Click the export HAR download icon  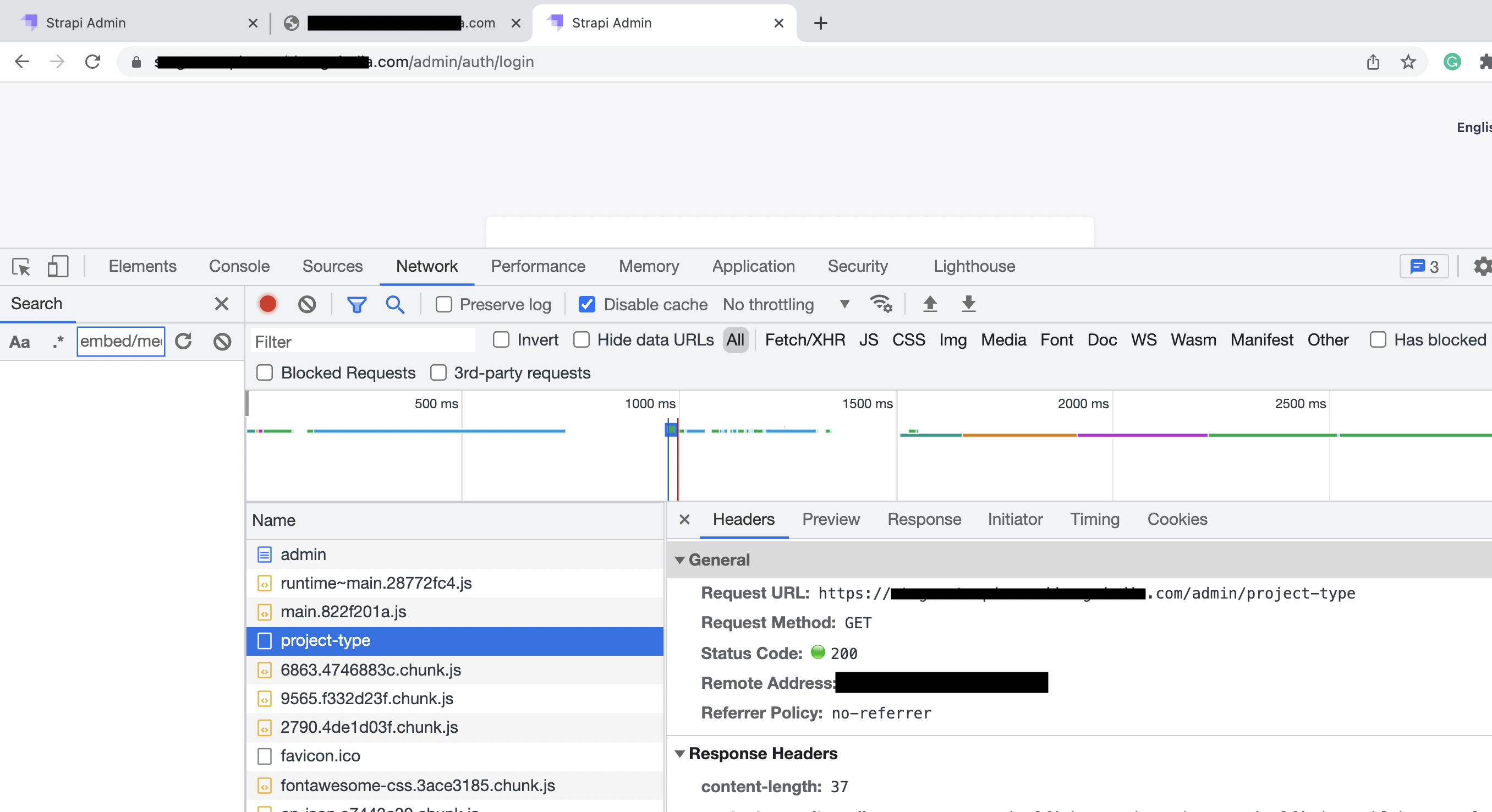pos(968,304)
